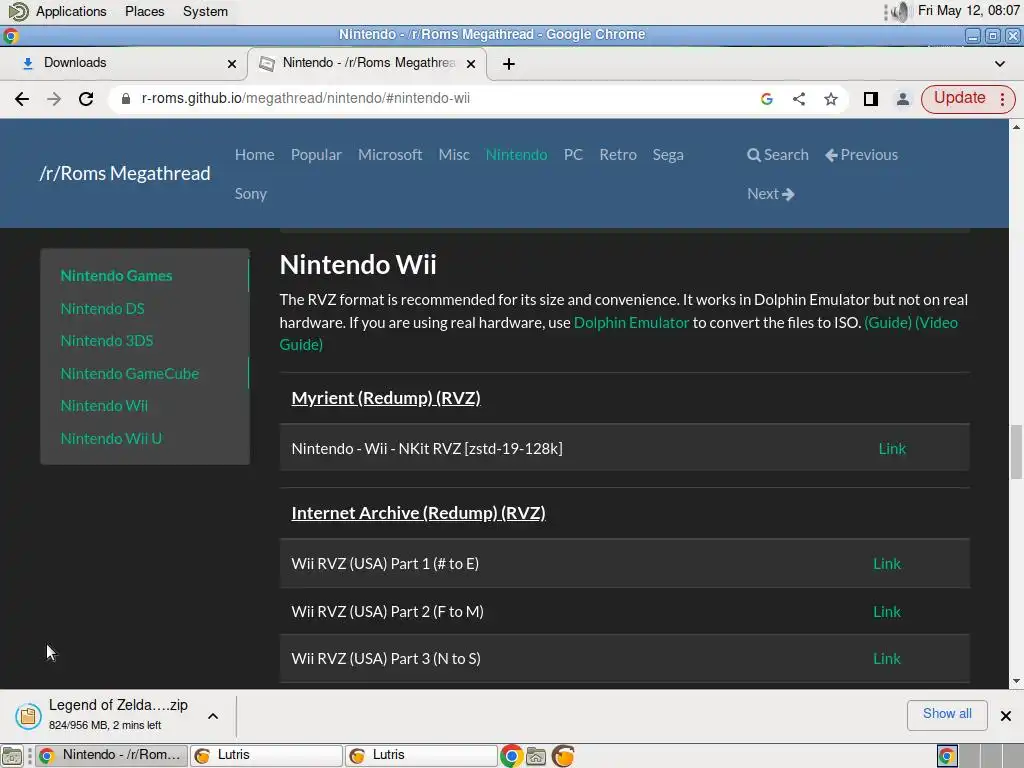1024x768 pixels.
Task: Jump to Nintendo Wii U in sidebar
Action: [111, 438]
